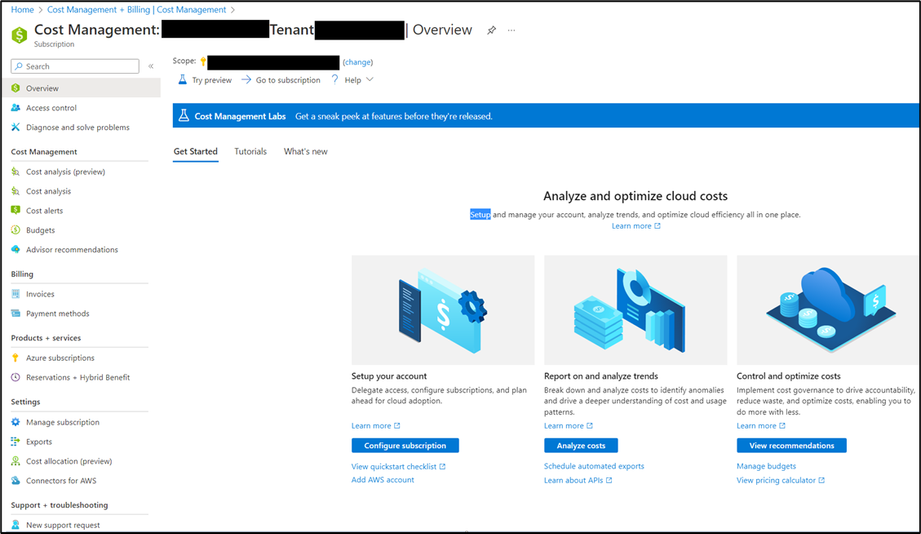This screenshot has height=534, width=921.
Task: Click the Azure subscriptions key icon
Action: [x=16, y=357]
